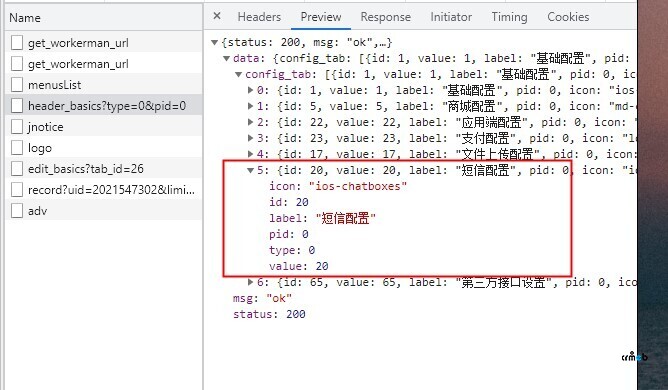This screenshot has width=668, height=390.
Task: Open the Timing tab
Action: [509, 17]
